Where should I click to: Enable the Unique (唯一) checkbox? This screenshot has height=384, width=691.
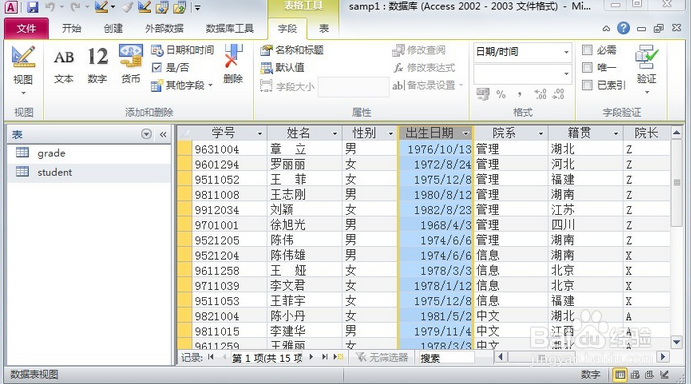(587, 67)
